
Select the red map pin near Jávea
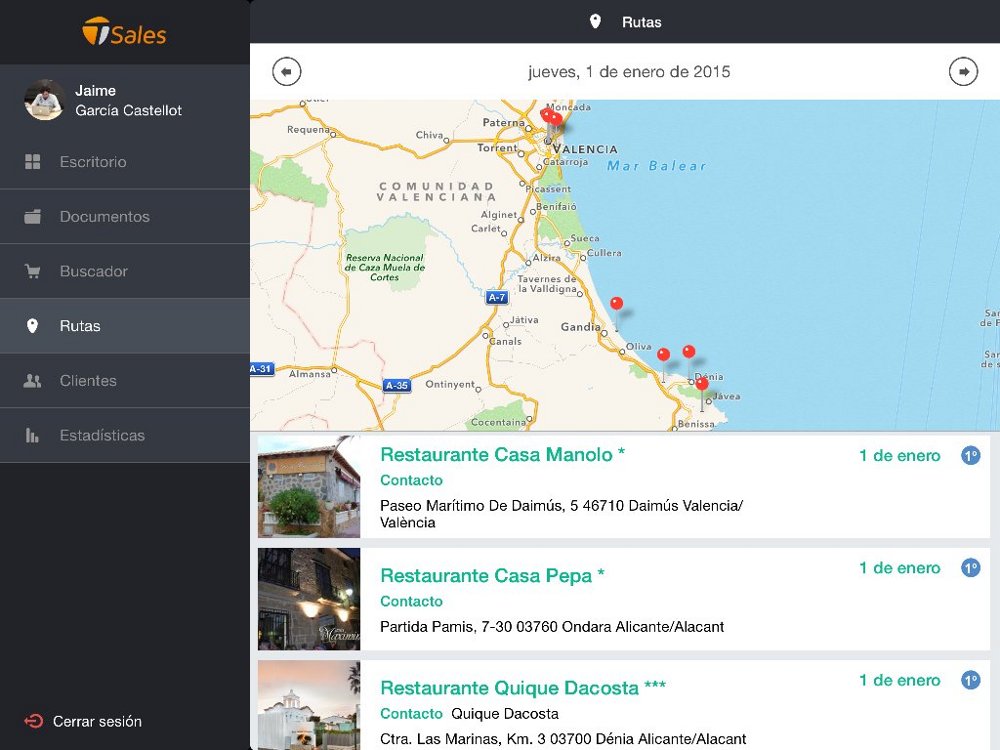pos(702,384)
